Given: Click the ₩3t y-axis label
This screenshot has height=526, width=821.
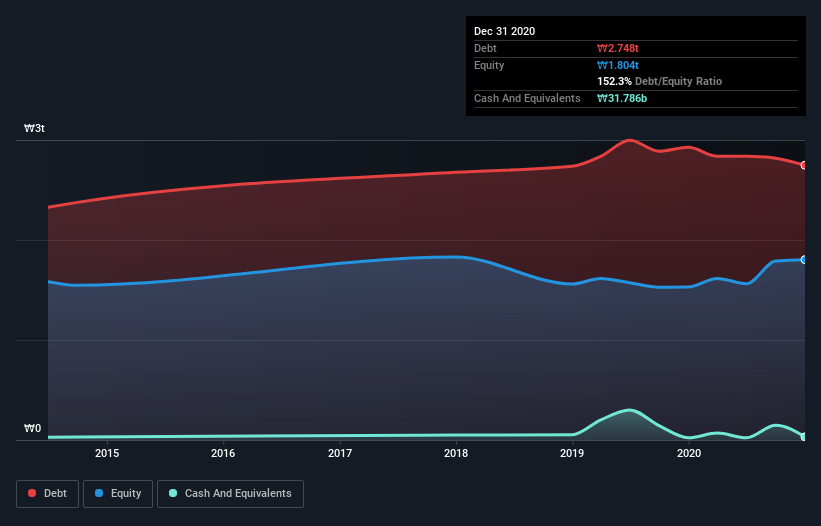Looking at the screenshot, I should (34, 128).
